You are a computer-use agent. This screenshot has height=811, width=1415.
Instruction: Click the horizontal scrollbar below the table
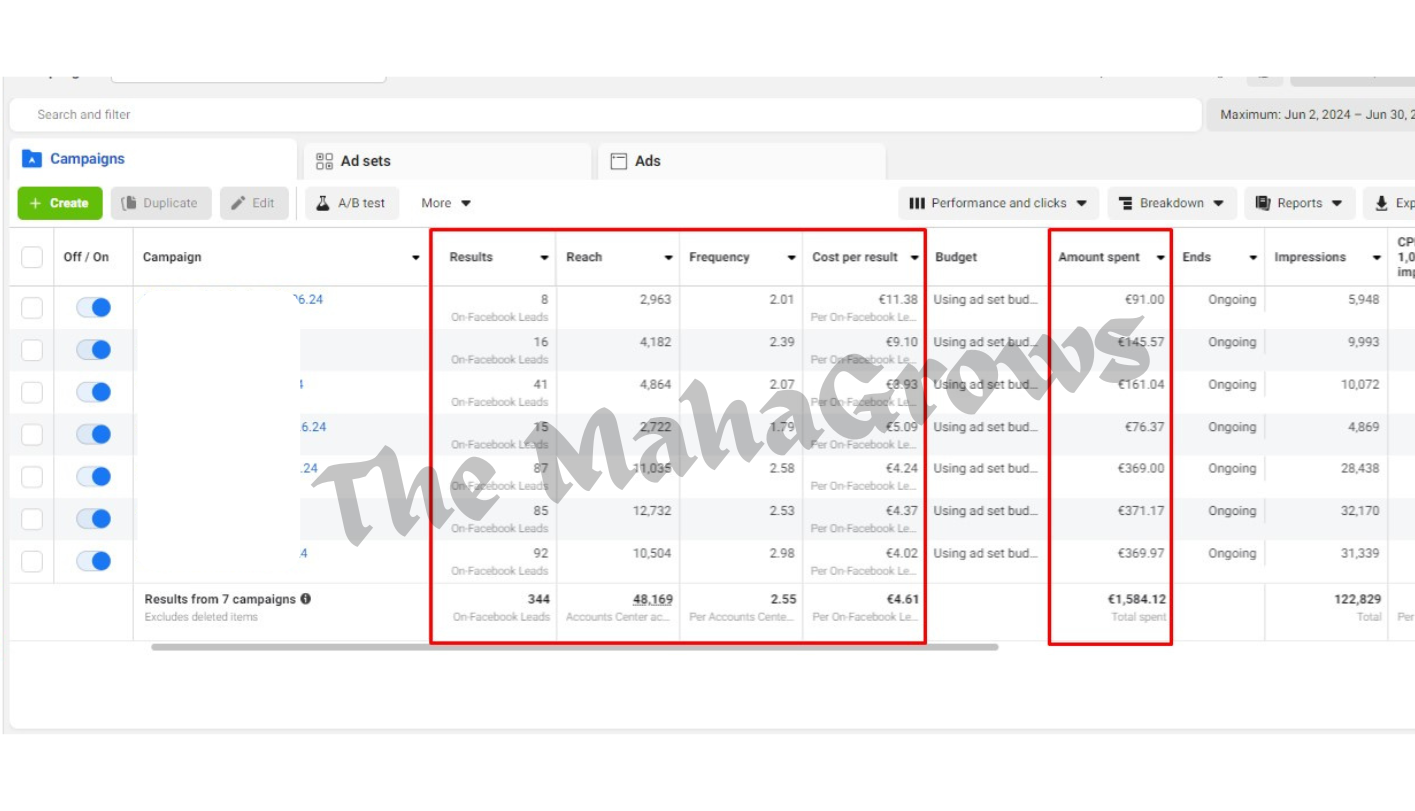[x=574, y=647]
